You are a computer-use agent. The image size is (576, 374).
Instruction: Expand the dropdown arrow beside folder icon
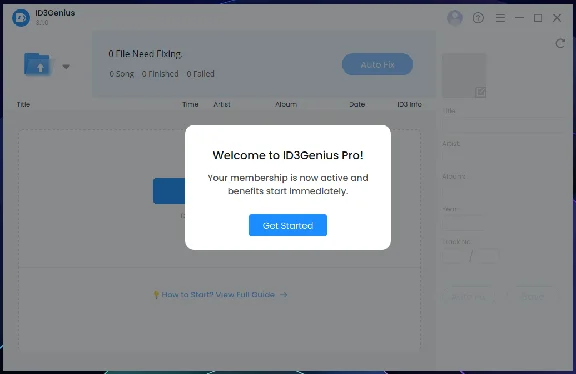[x=66, y=66]
